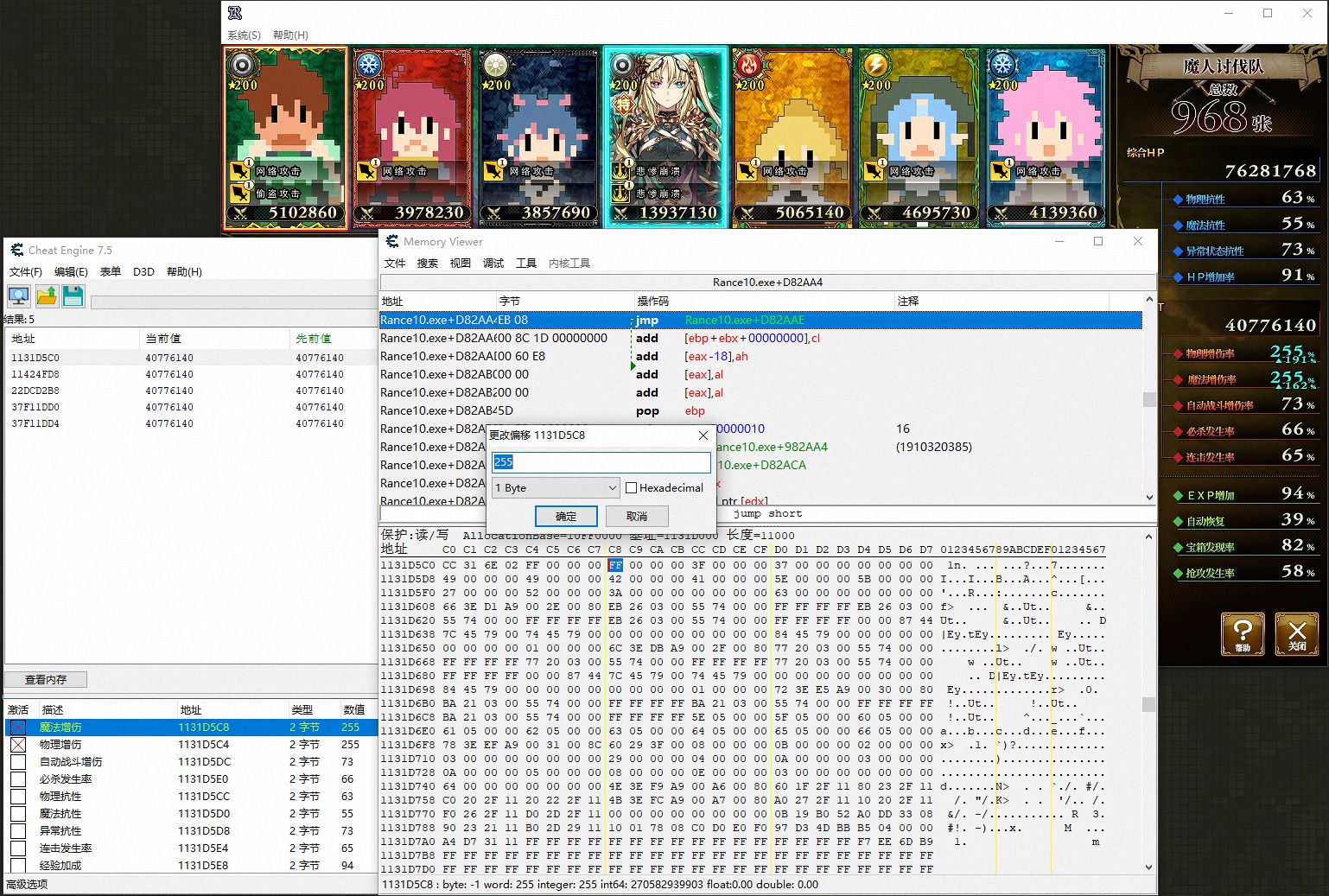Select the pink-haired pixel character card
Screen dimensions: 1329x896
[1045, 137]
